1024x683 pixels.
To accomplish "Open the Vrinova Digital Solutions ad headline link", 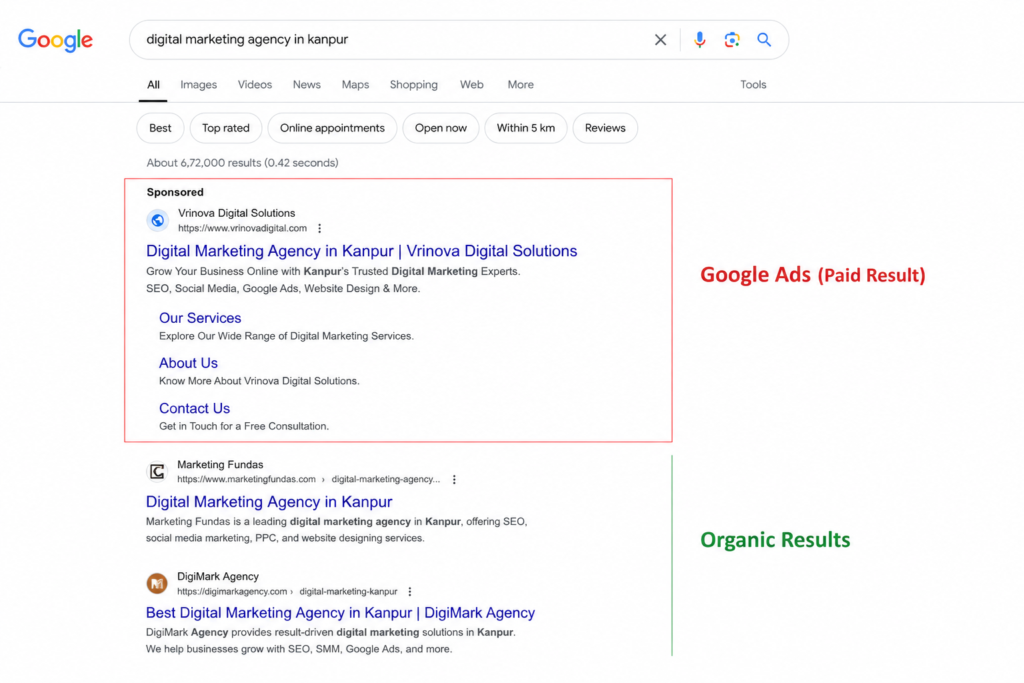I will pyautogui.click(x=361, y=251).
